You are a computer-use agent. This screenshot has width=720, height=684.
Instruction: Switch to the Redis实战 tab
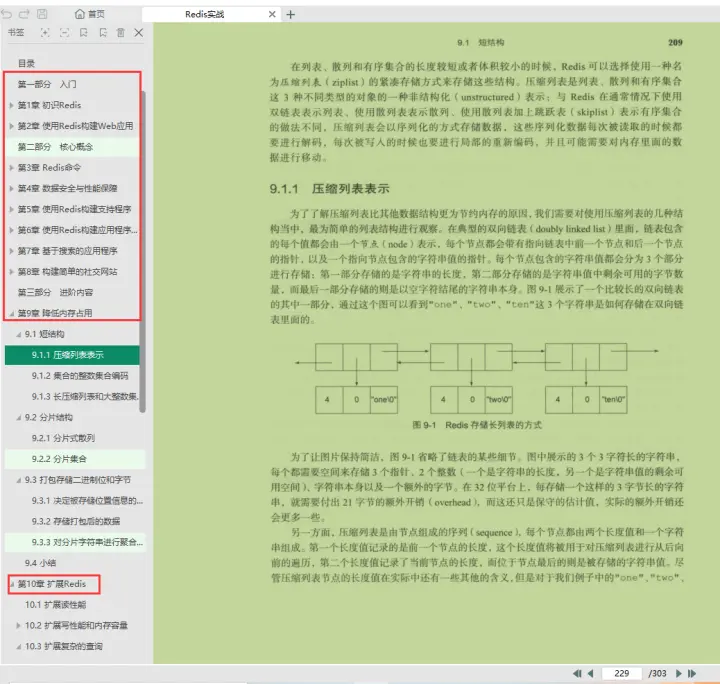pyautogui.click(x=204, y=14)
